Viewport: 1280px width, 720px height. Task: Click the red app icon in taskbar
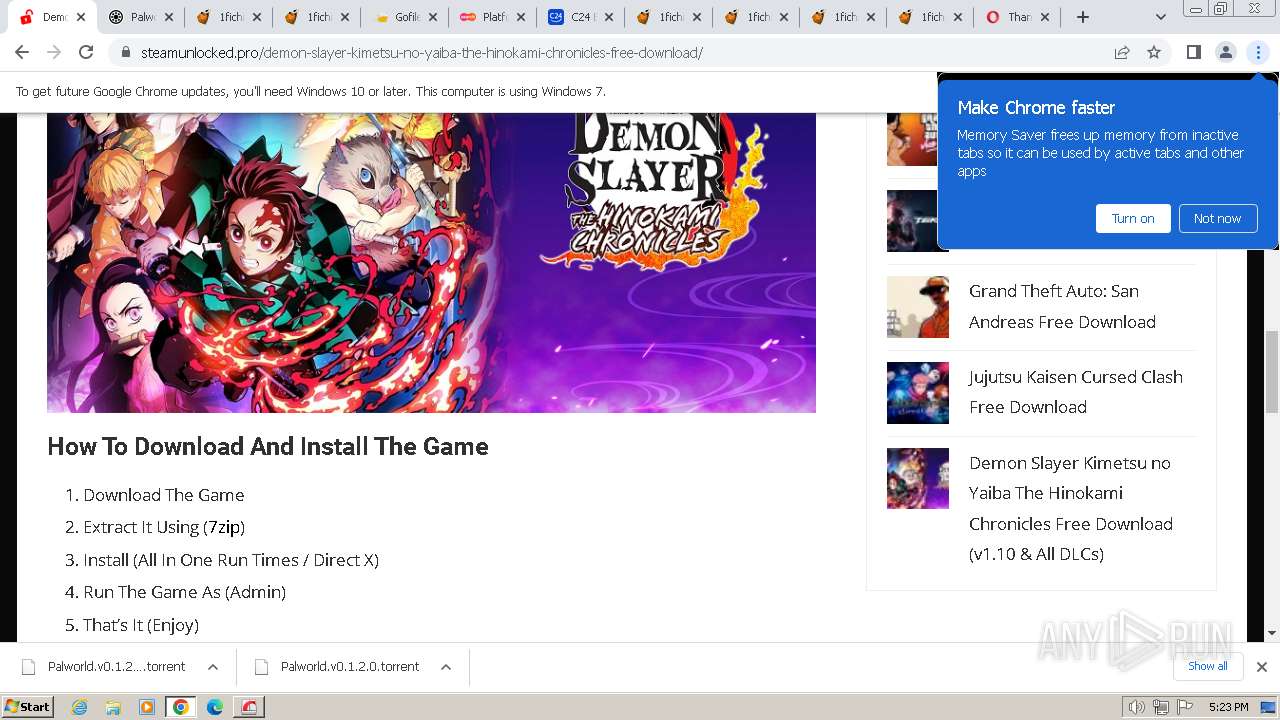[249, 707]
